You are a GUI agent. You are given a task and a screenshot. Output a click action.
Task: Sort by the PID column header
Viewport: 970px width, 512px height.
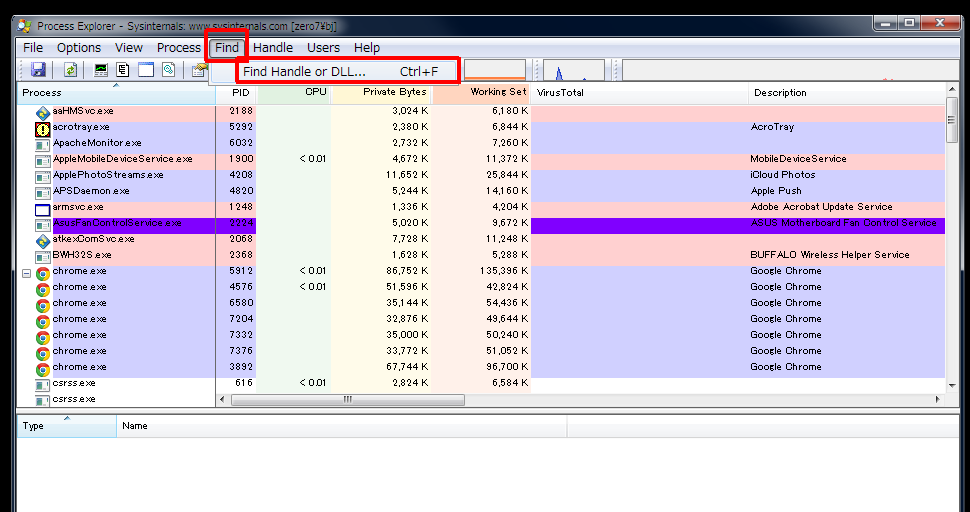coord(236,93)
